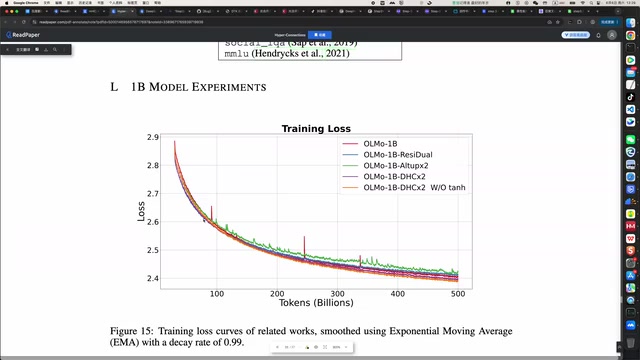Open the zoom percentage dropdown

pos(340,347)
